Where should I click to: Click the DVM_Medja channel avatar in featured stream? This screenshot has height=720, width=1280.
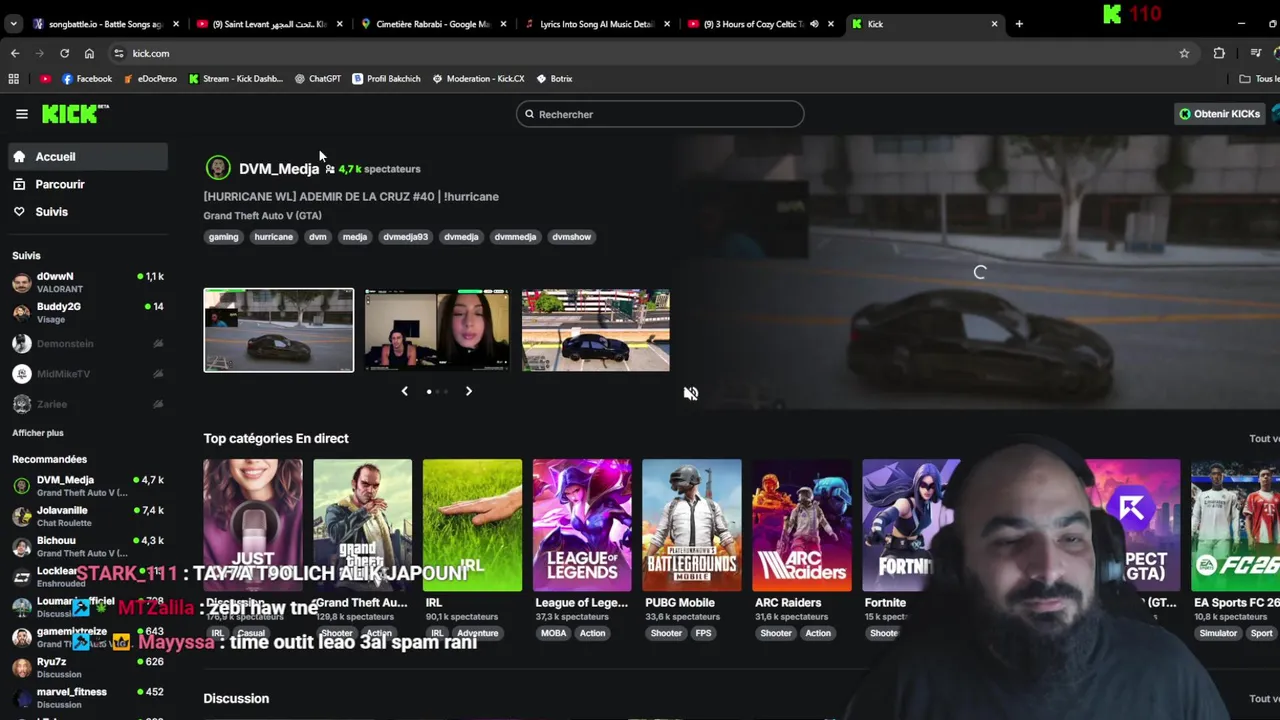pos(218,168)
